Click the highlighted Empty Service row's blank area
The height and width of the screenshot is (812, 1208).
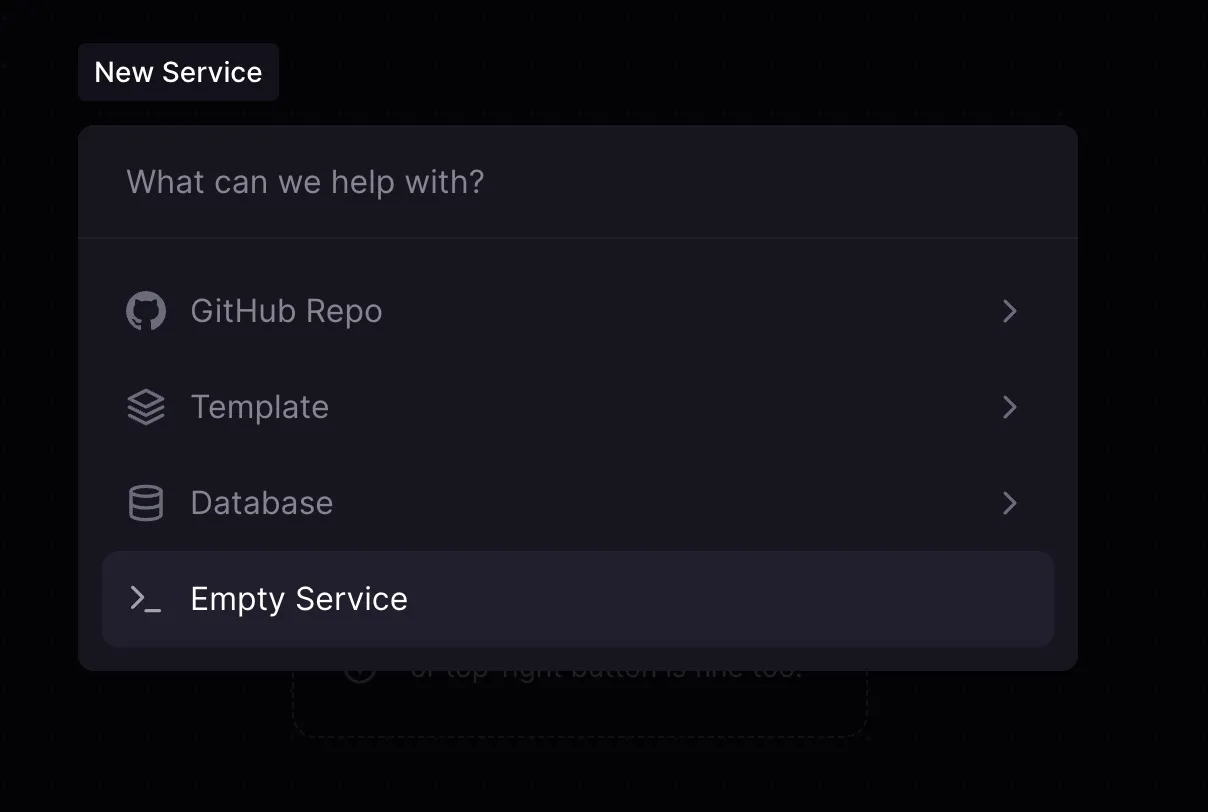click(700, 599)
